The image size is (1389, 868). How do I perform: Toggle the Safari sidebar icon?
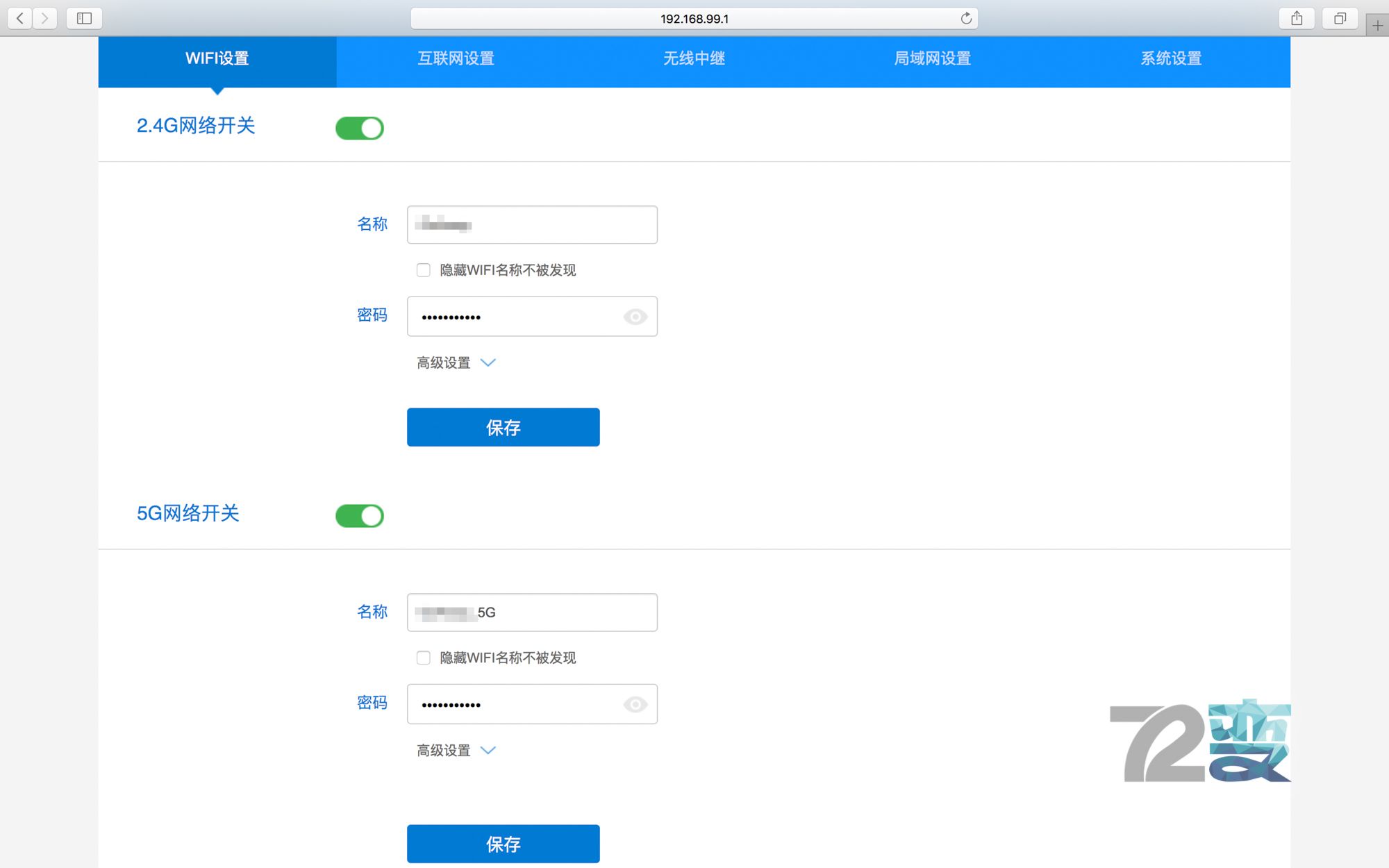84,18
